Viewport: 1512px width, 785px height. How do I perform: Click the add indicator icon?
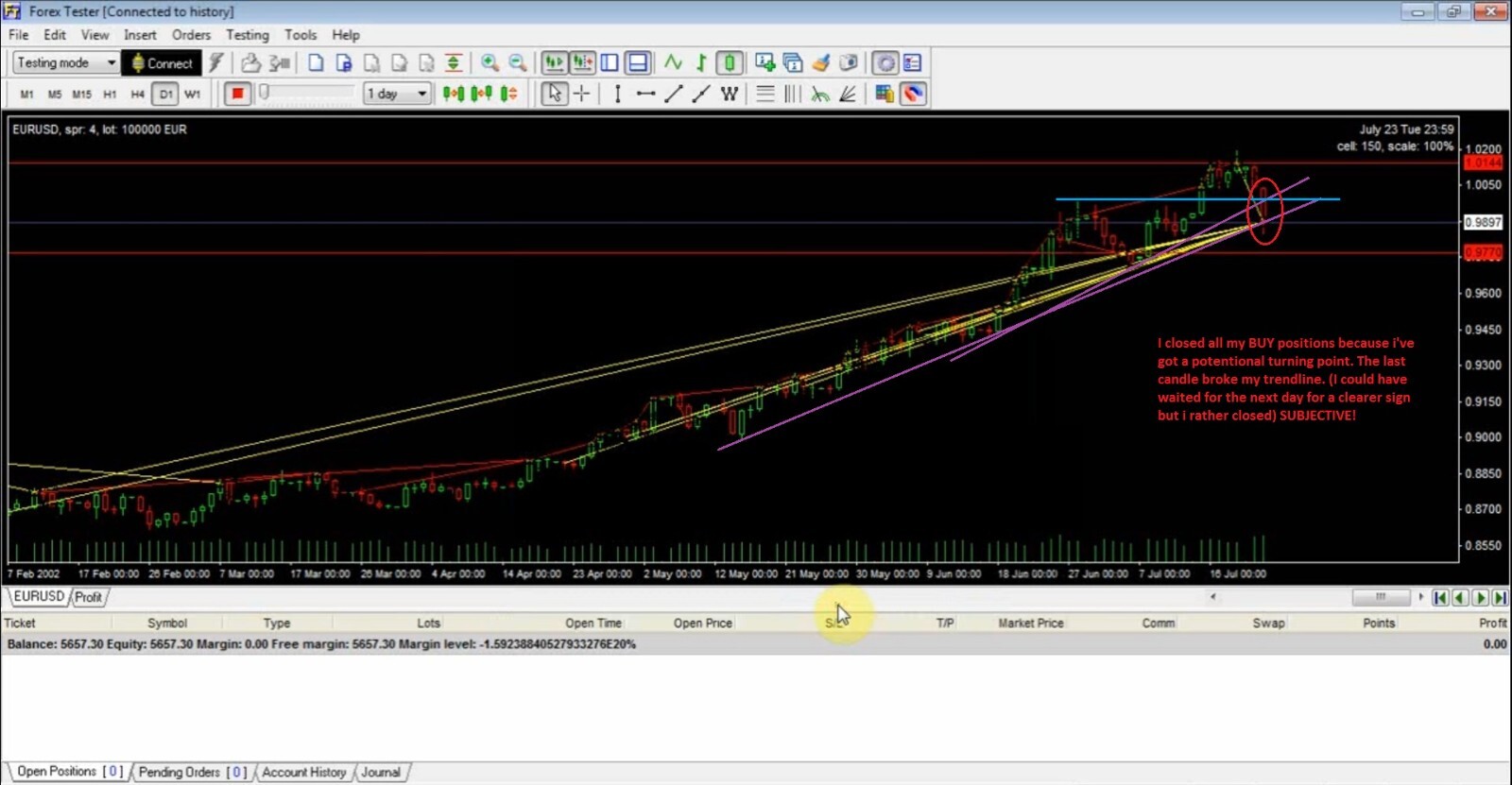[x=765, y=63]
